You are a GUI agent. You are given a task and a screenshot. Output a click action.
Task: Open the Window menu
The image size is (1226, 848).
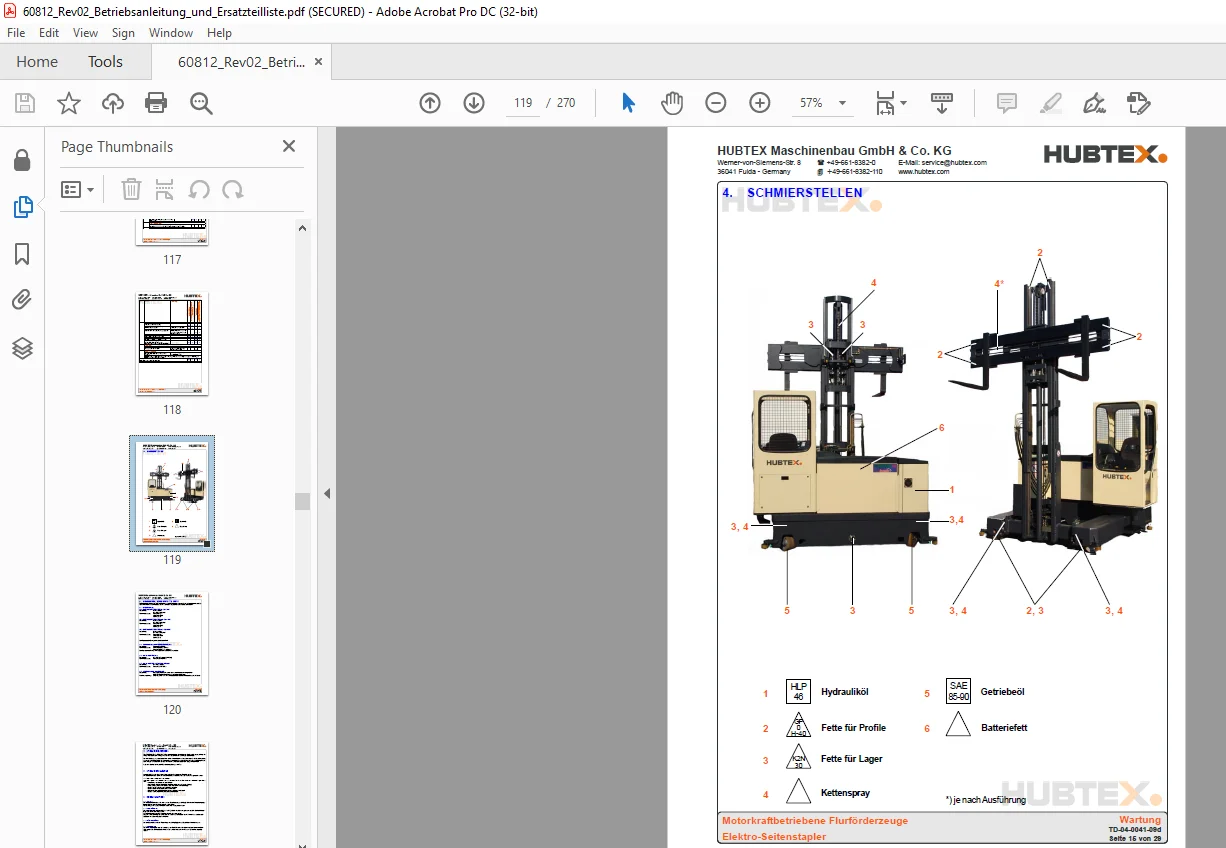pos(171,33)
